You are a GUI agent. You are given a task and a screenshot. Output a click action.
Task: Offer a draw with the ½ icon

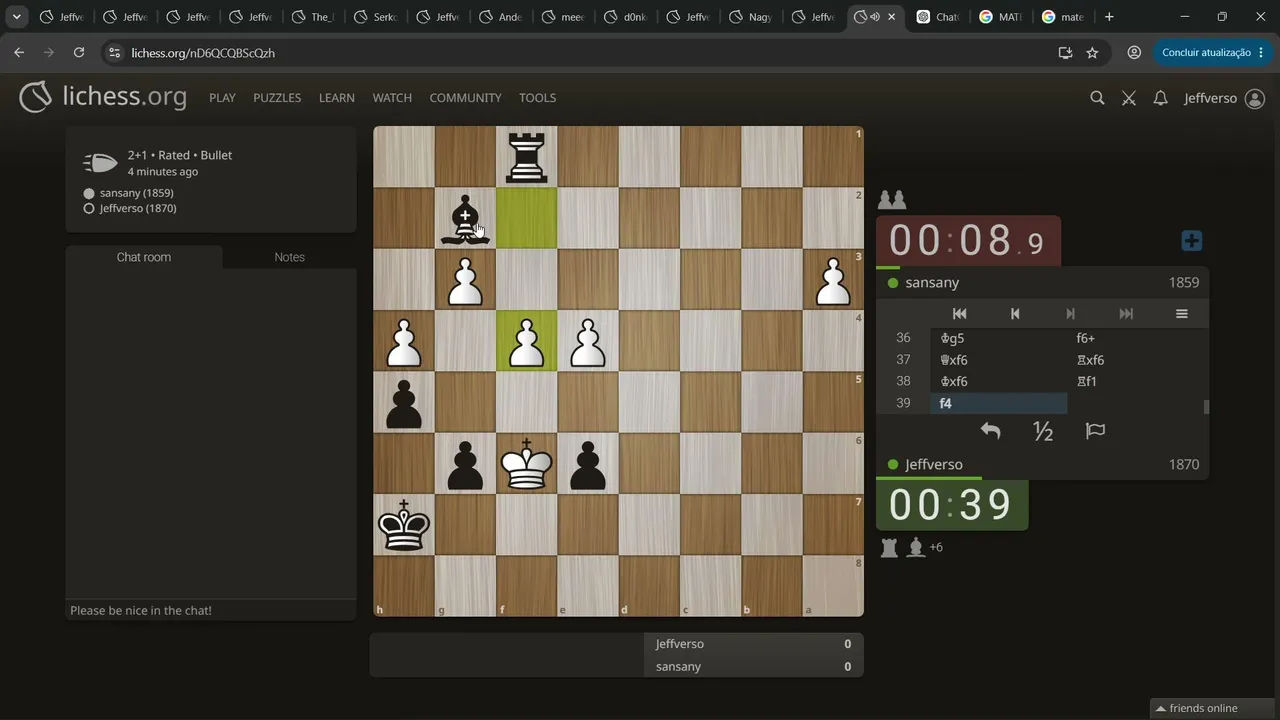tap(1043, 431)
